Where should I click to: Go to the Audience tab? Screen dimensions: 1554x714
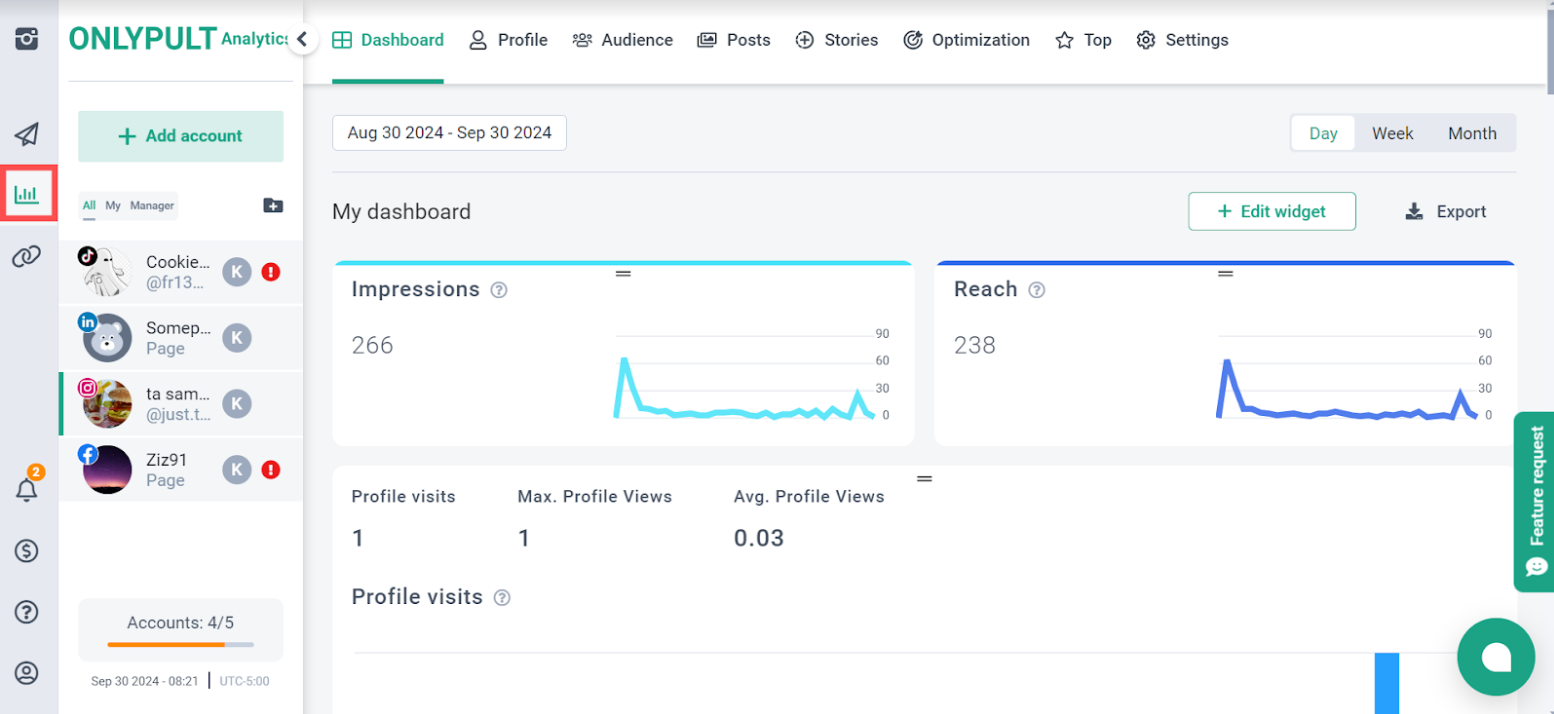point(623,40)
